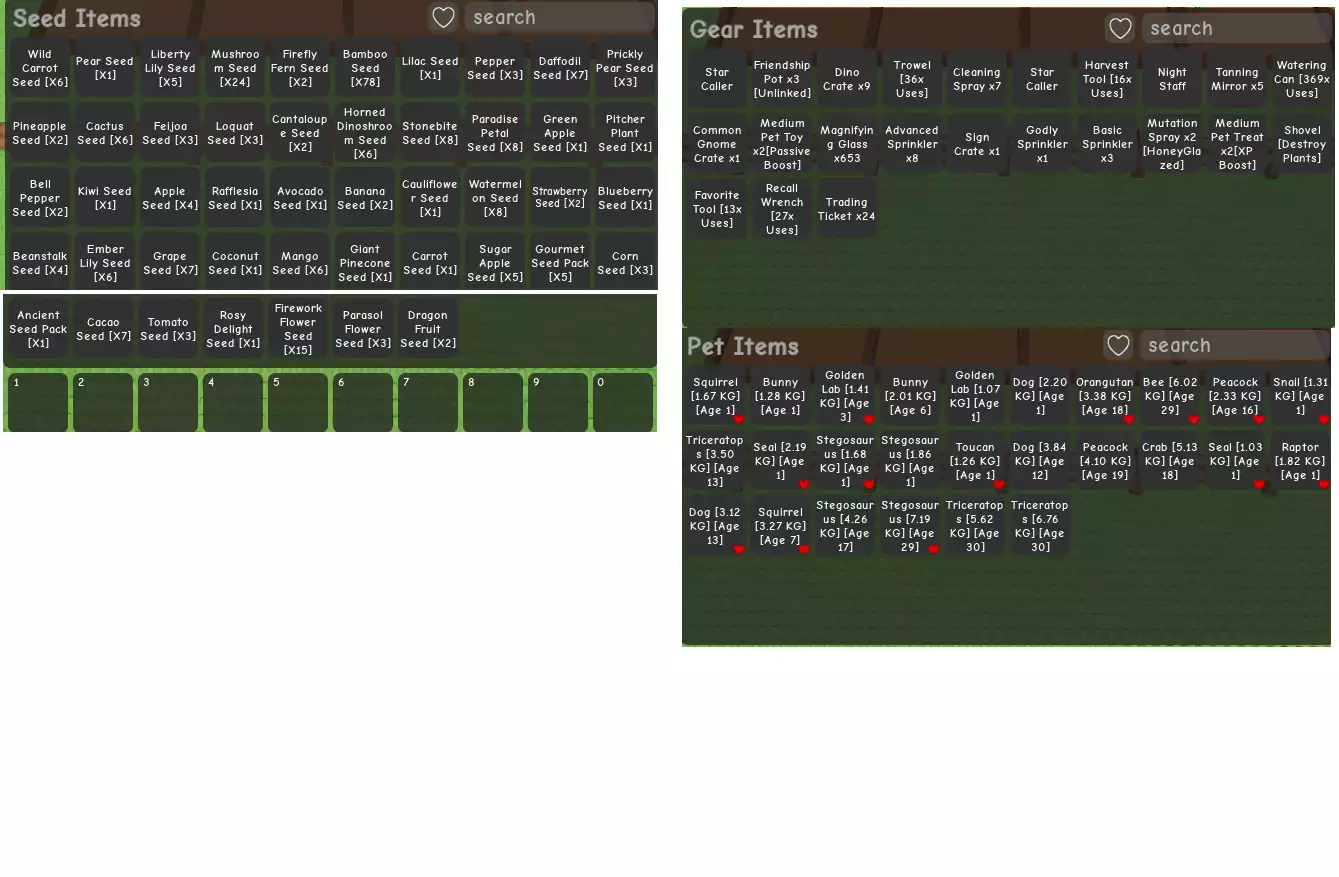Toggle favorites heart in Seed Items panel
Screen dimensions: 1339x877
[443, 17]
